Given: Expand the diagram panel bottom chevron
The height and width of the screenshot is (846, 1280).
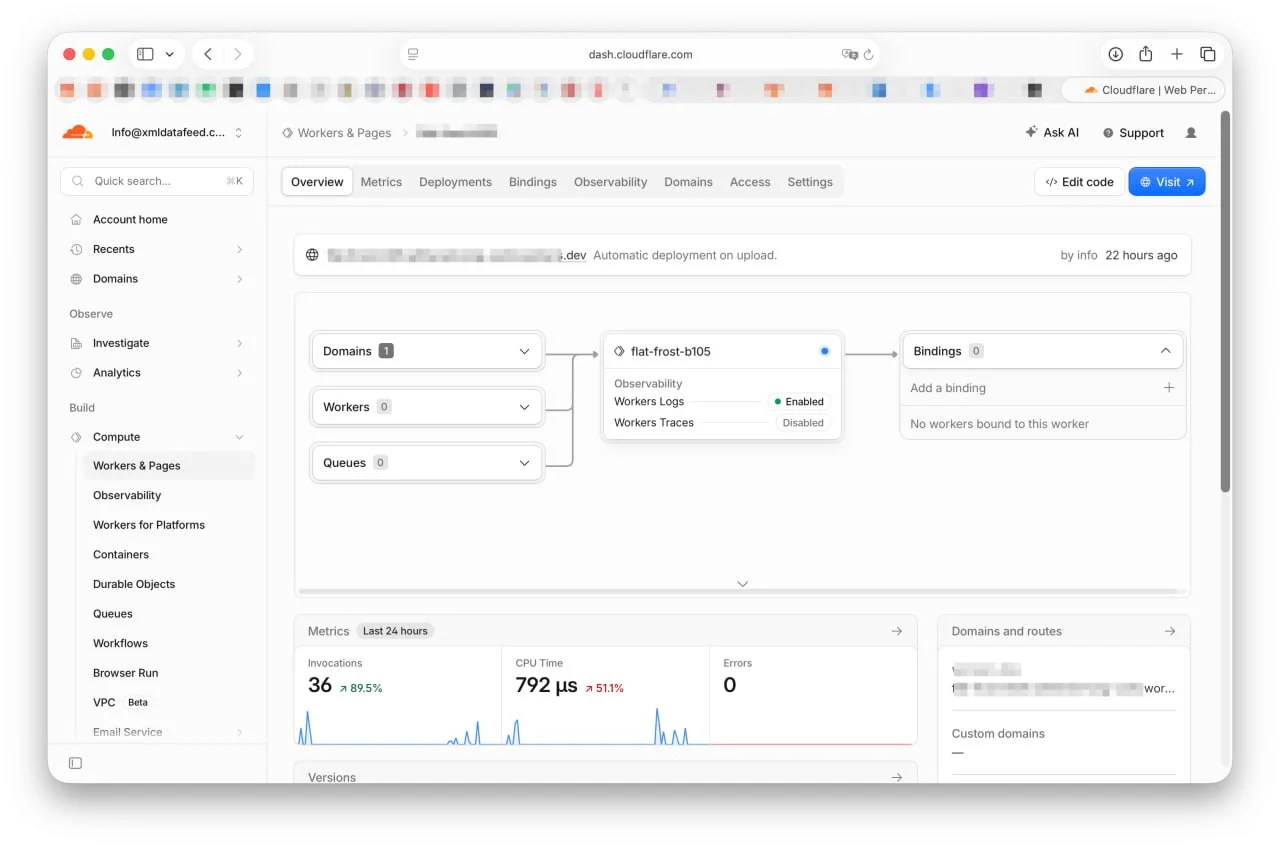Looking at the screenshot, I should point(742,584).
